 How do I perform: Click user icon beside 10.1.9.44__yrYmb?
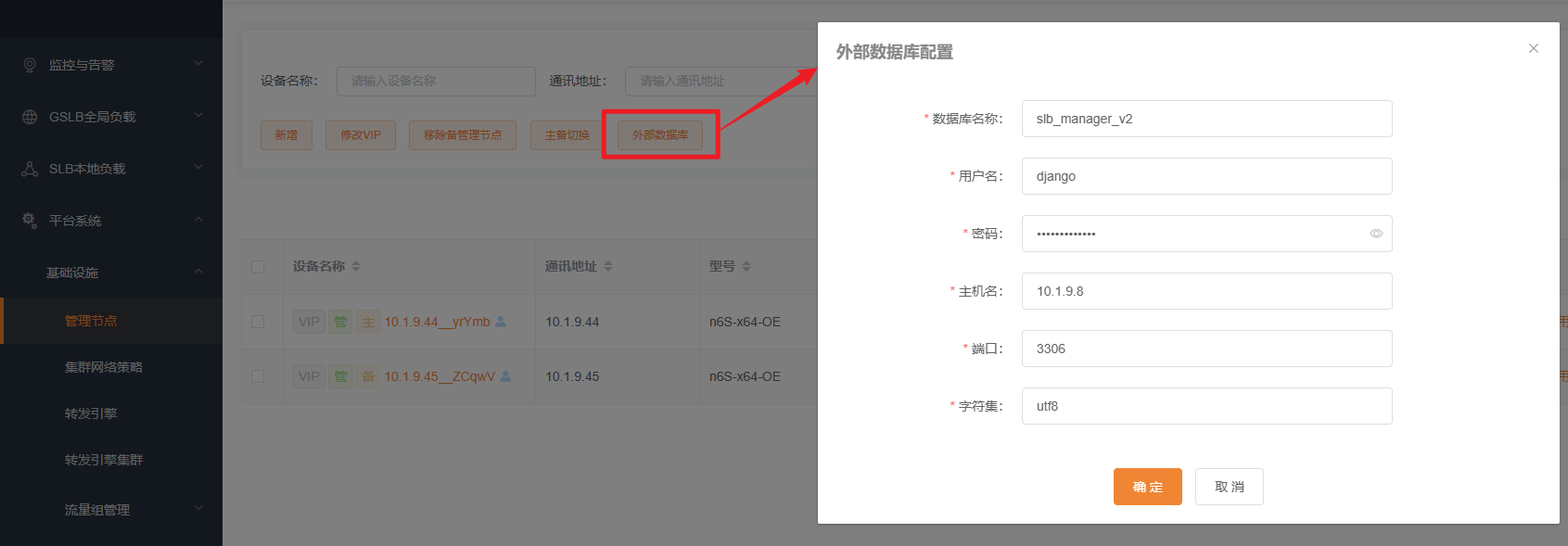(x=501, y=322)
